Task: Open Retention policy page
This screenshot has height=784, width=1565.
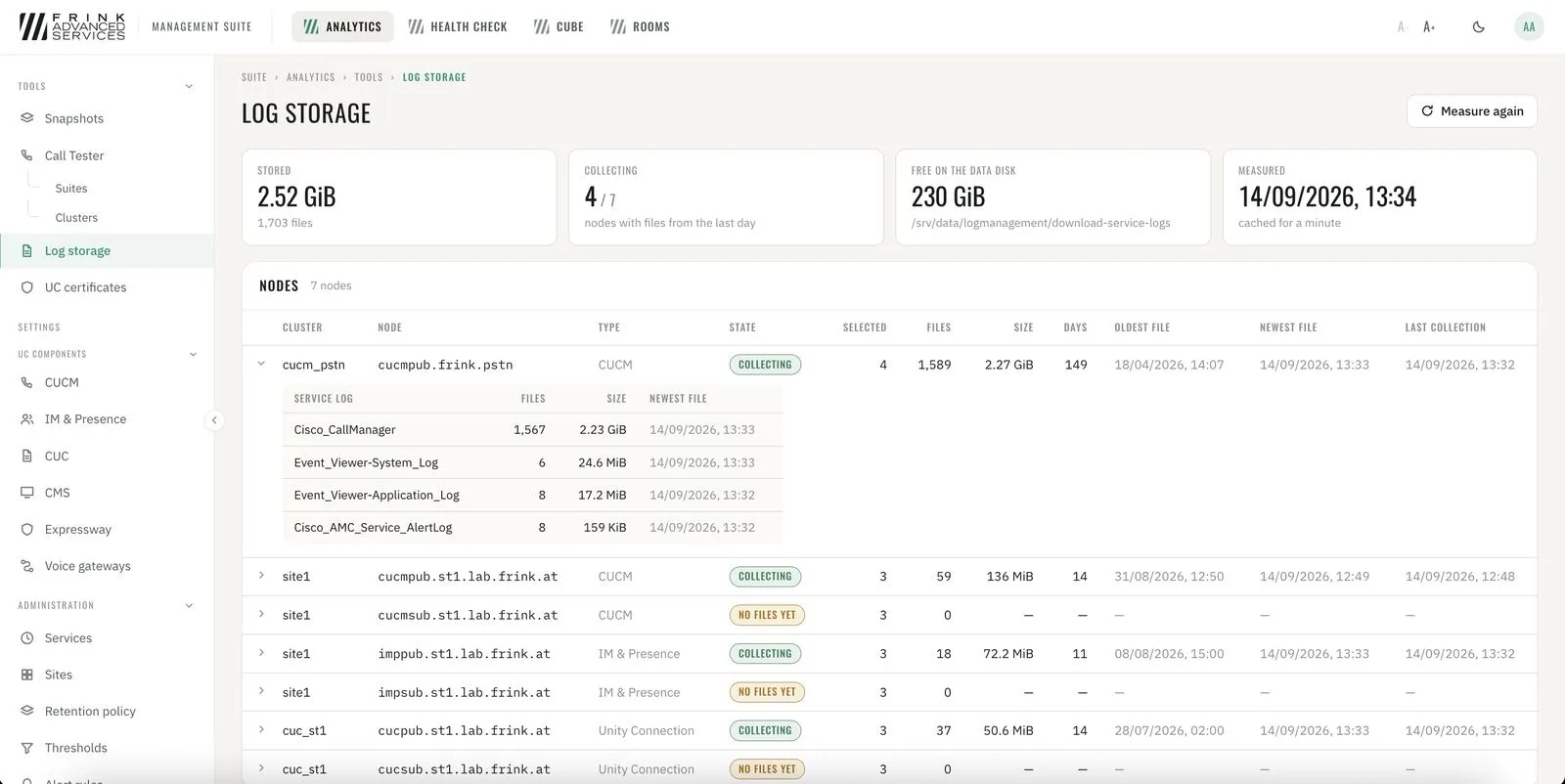Action: tap(90, 712)
